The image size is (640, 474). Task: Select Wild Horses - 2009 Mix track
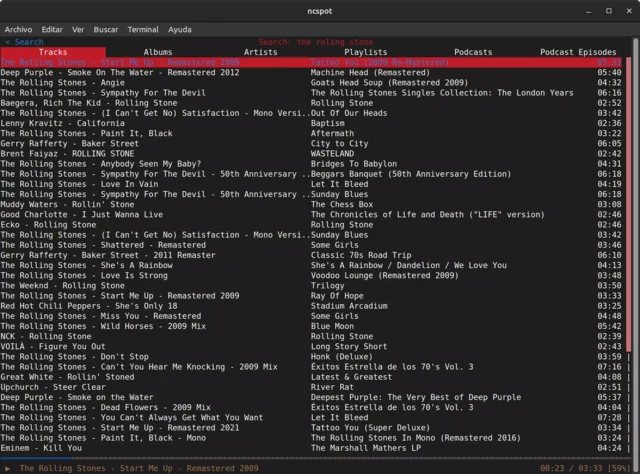(311, 326)
